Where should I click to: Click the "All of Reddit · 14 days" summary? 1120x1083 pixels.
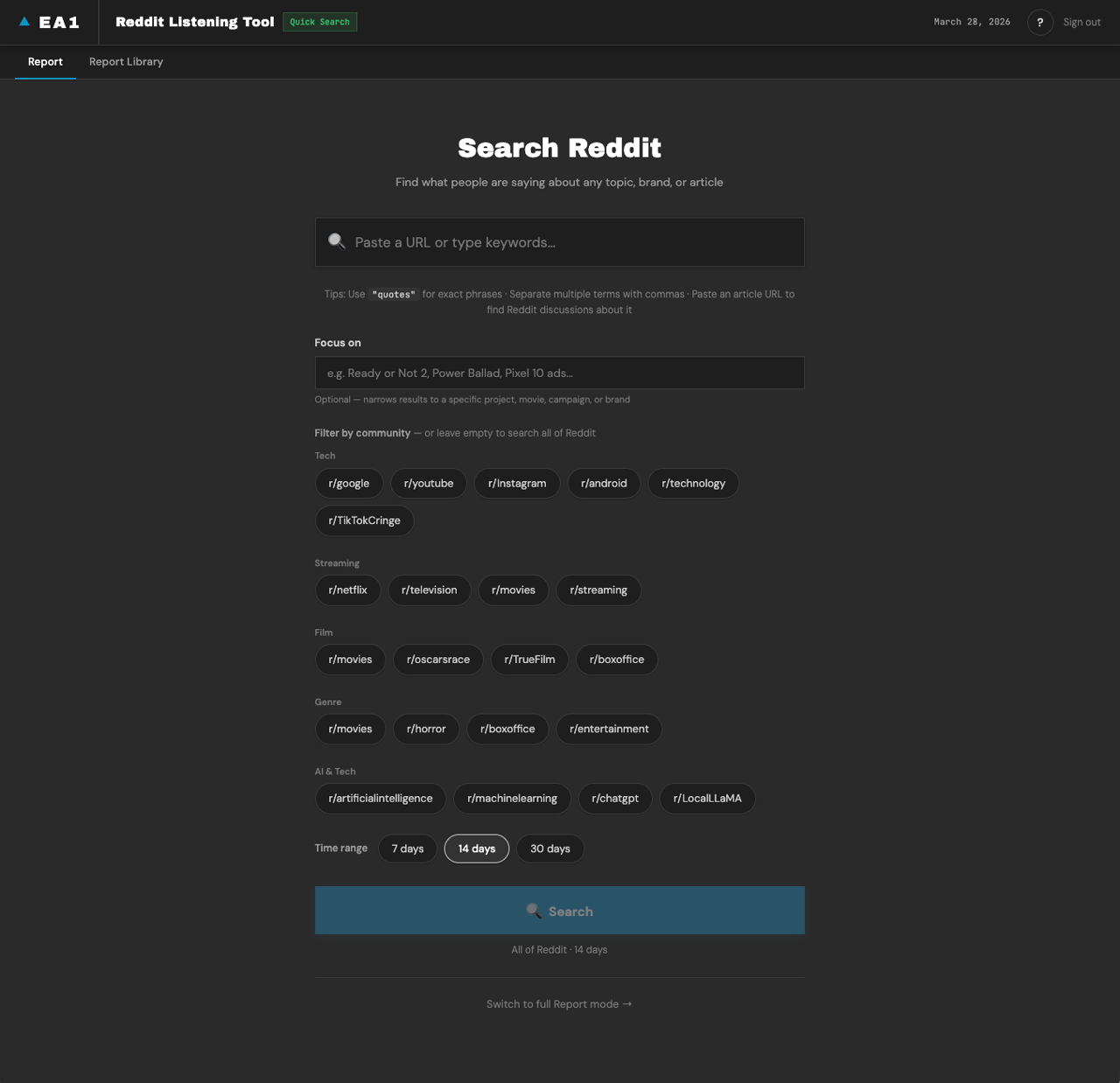coord(559,950)
